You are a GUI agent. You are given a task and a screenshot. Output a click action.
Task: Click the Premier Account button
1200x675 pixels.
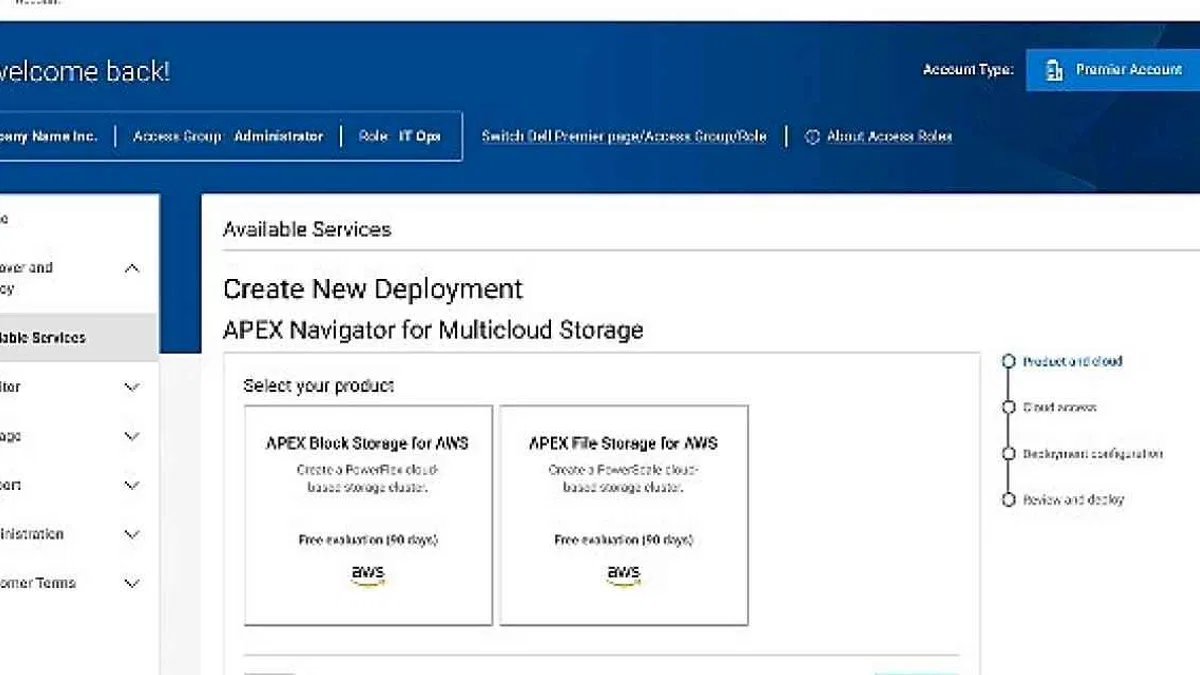(x=1113, y=70)
